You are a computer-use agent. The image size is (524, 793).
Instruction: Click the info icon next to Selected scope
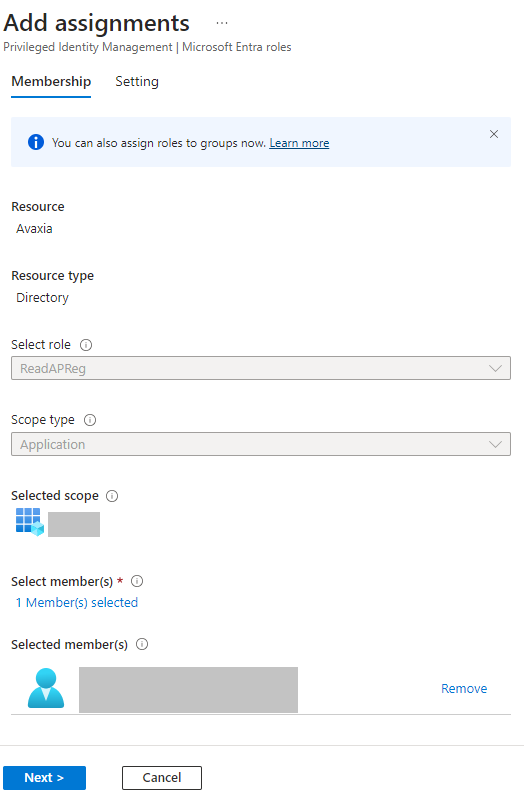(112, 496)
